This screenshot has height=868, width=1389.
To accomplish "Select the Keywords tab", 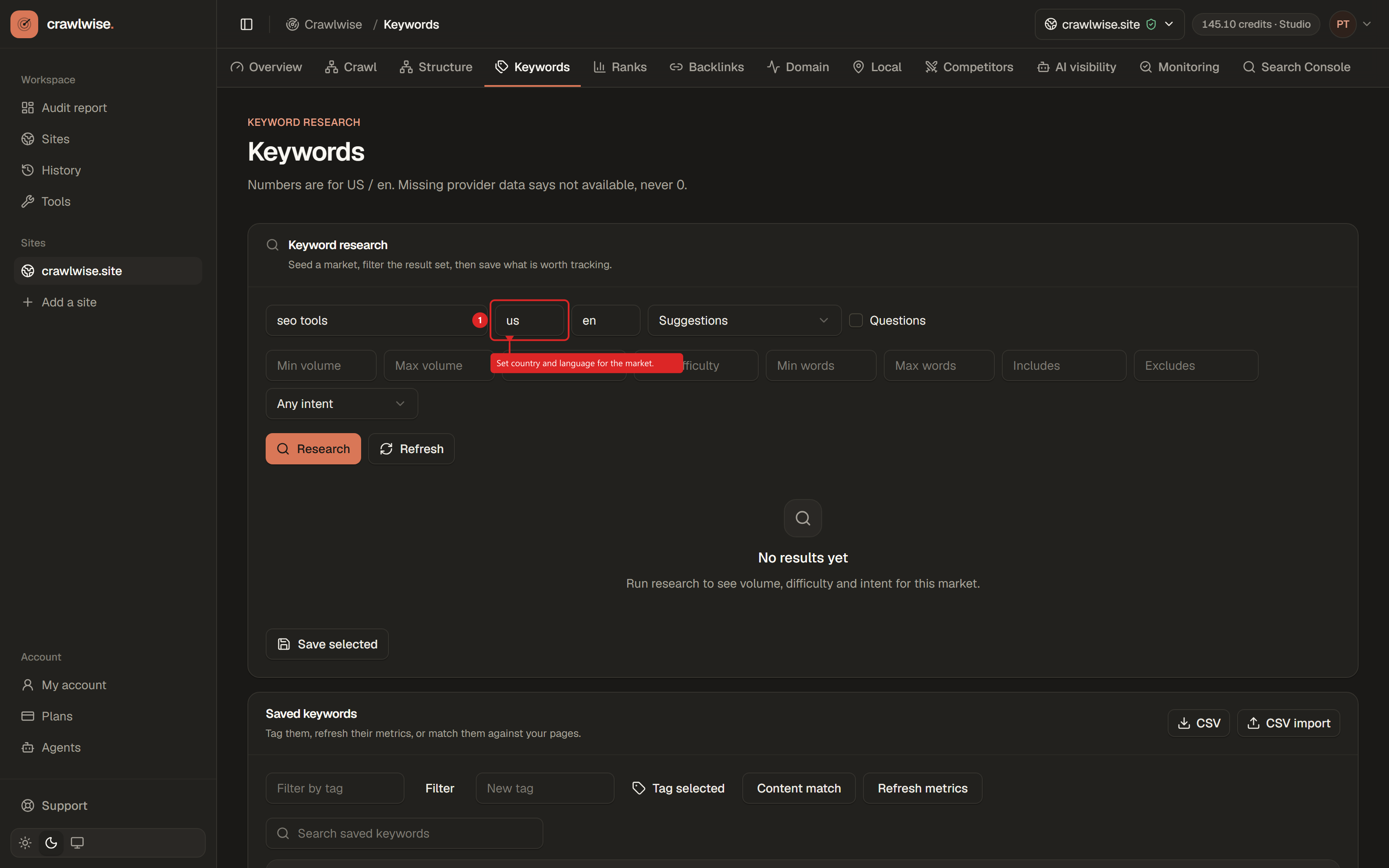I will [532, 67].
